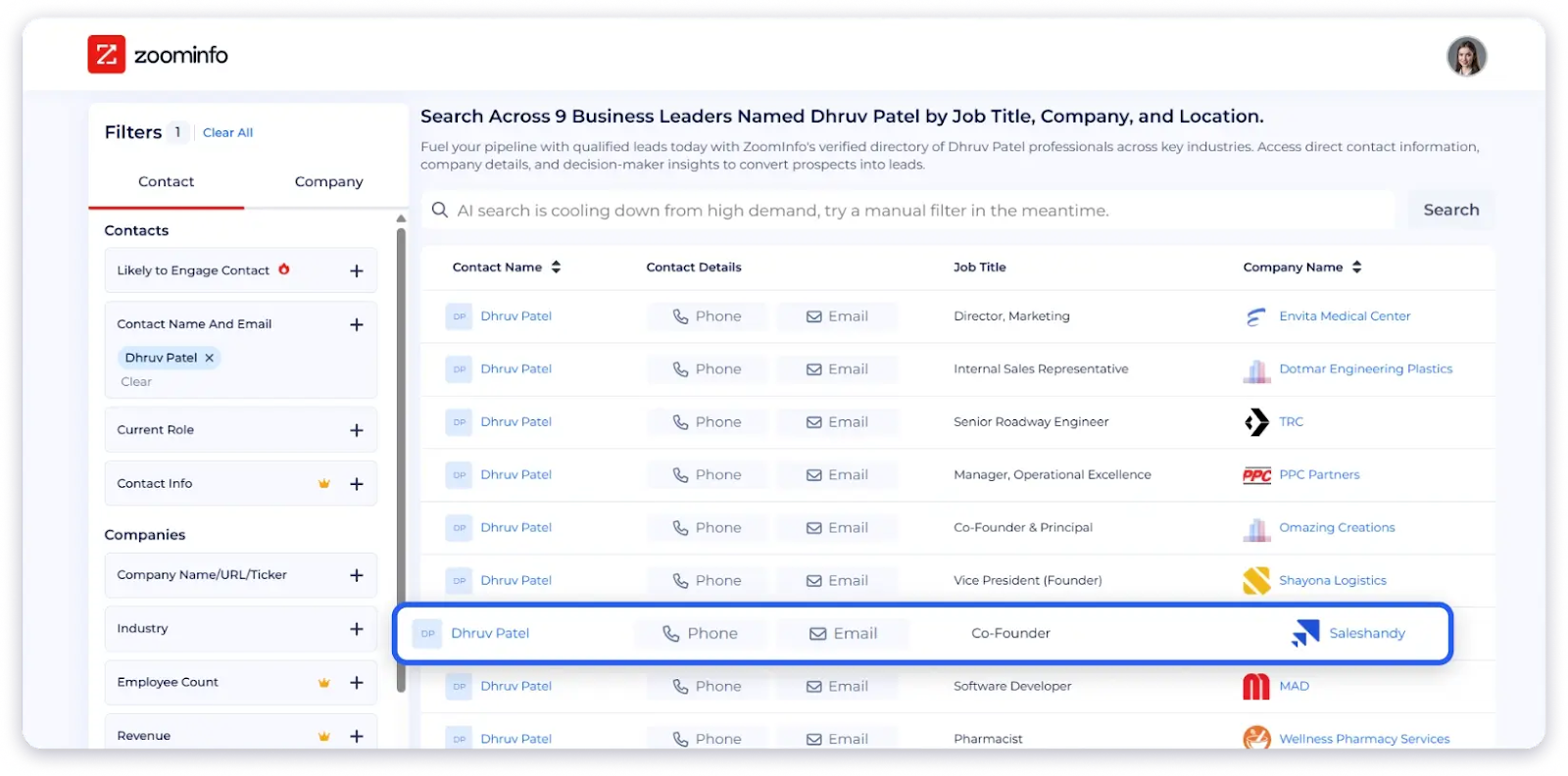This screenshot has height=776, width=1568.
Task: Click the Job Title column header
Action: [x=979, y=267]
